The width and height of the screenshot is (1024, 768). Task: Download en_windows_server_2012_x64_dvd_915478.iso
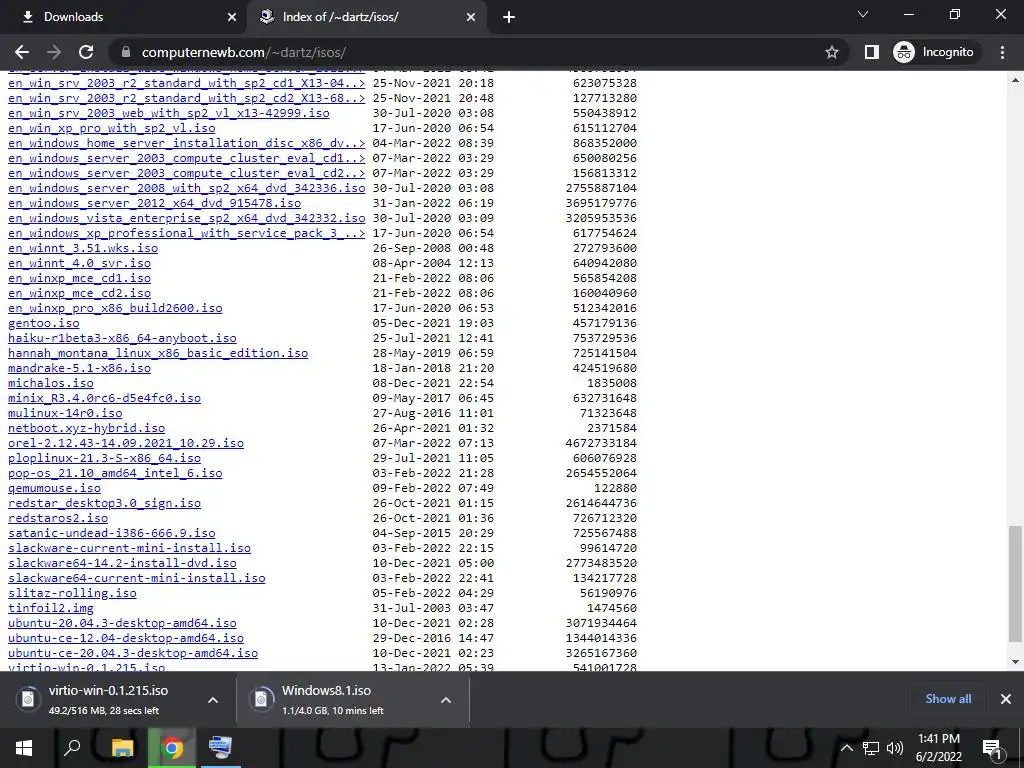(x=155, y=203)
